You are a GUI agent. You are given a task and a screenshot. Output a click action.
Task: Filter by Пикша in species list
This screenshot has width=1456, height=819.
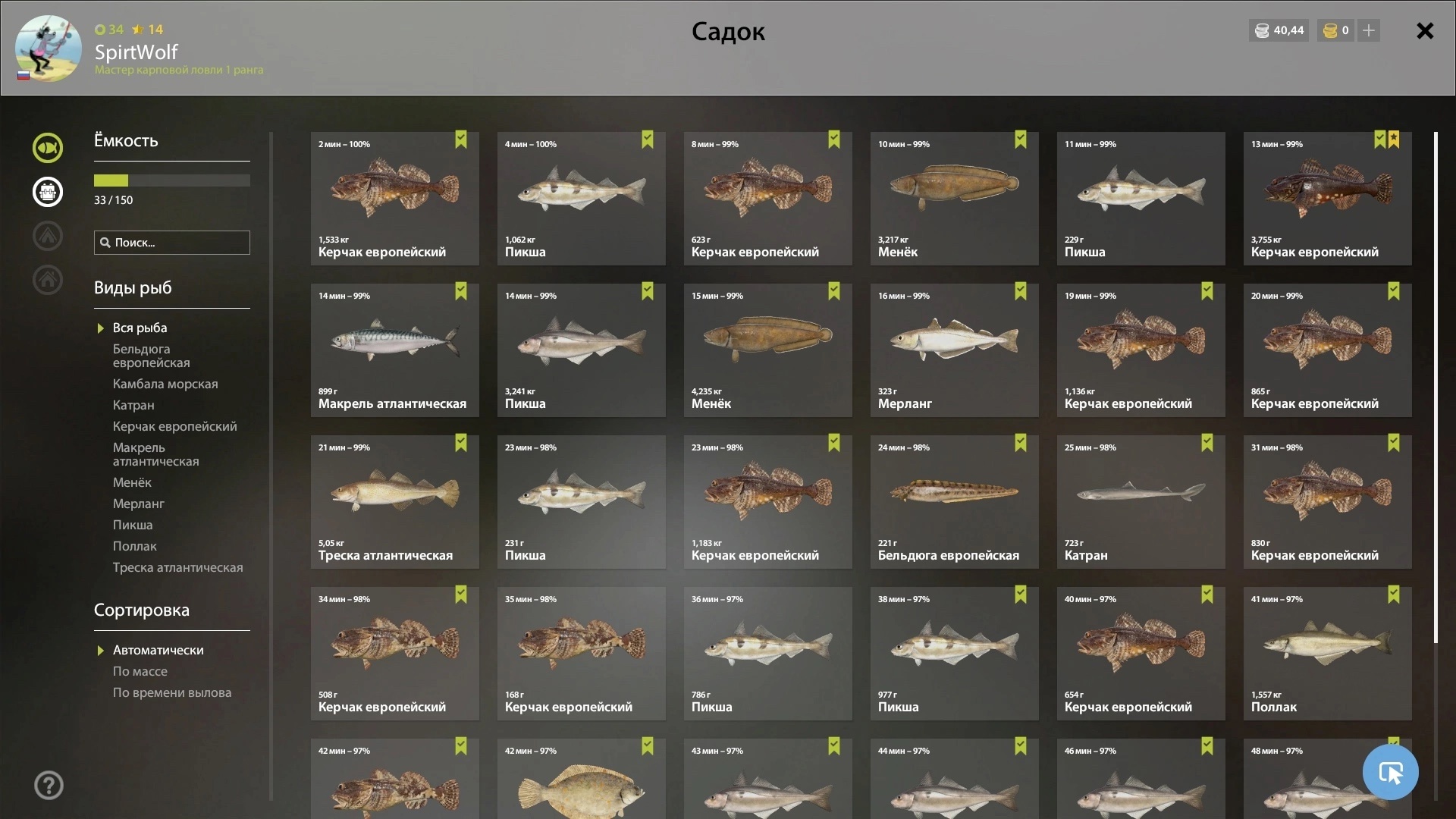pos(133,525)
